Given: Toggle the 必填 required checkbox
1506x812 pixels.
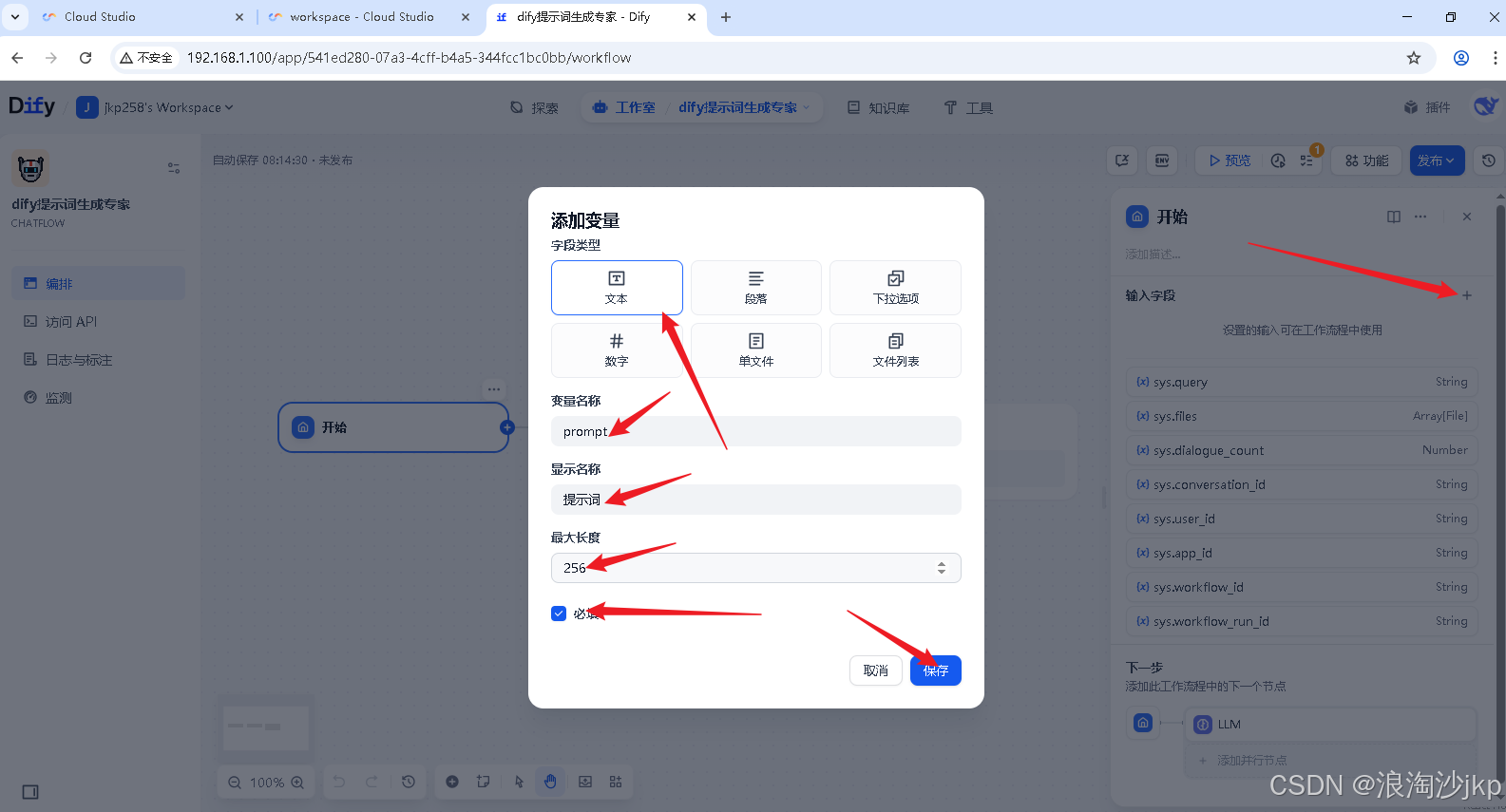Looking at the screenshot, I should coord(559,614).
